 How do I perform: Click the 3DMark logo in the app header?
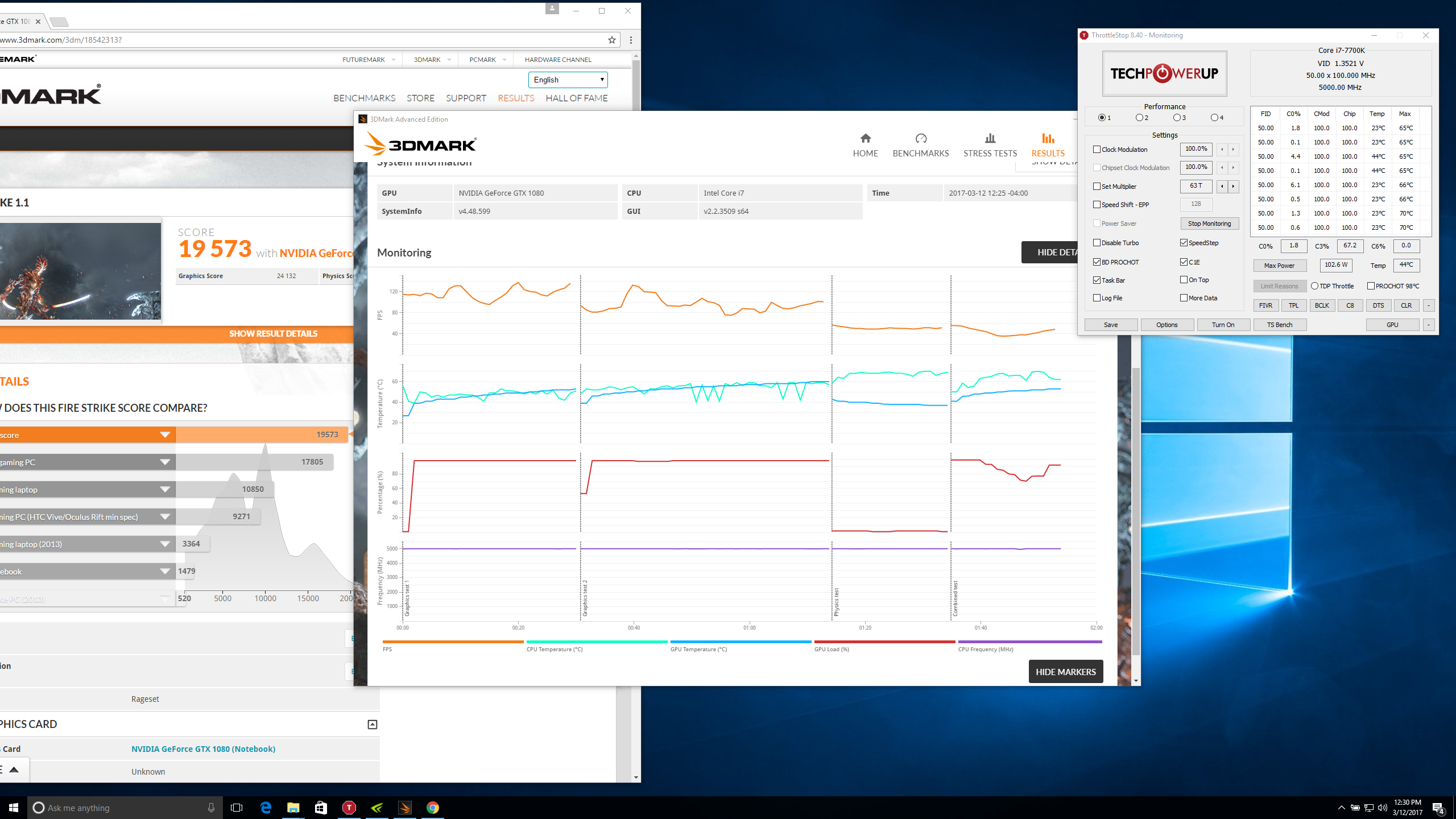(420, 143)
